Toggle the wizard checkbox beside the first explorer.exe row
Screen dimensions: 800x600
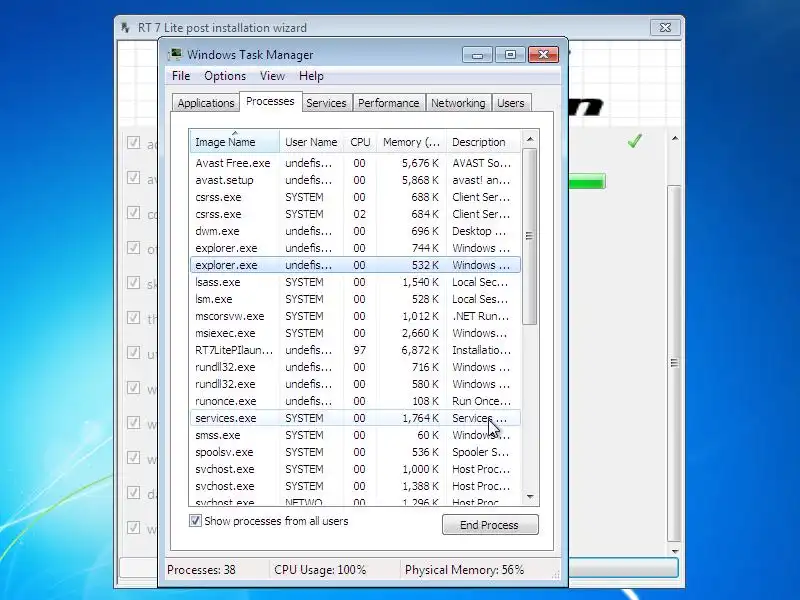pyautogui.click(x=133, y=247)
